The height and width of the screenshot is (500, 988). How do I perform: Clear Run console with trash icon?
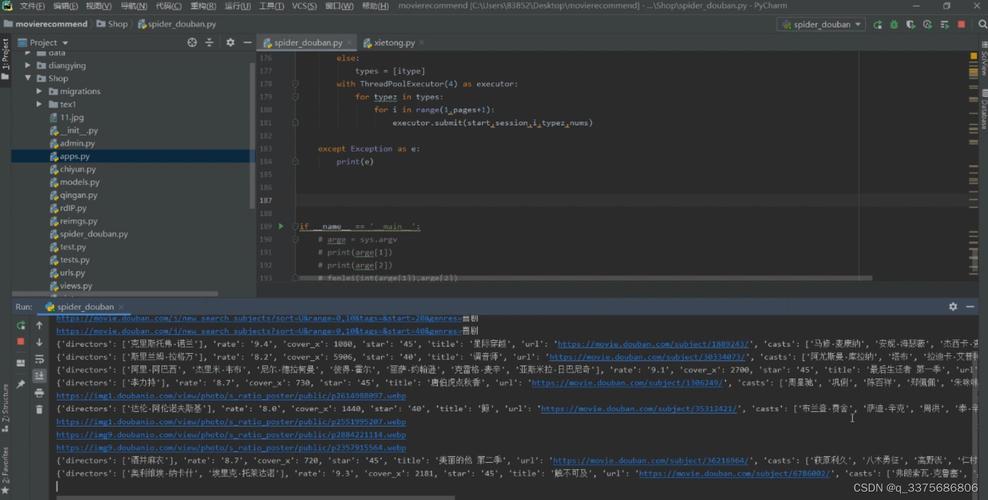tap(39, 409)
